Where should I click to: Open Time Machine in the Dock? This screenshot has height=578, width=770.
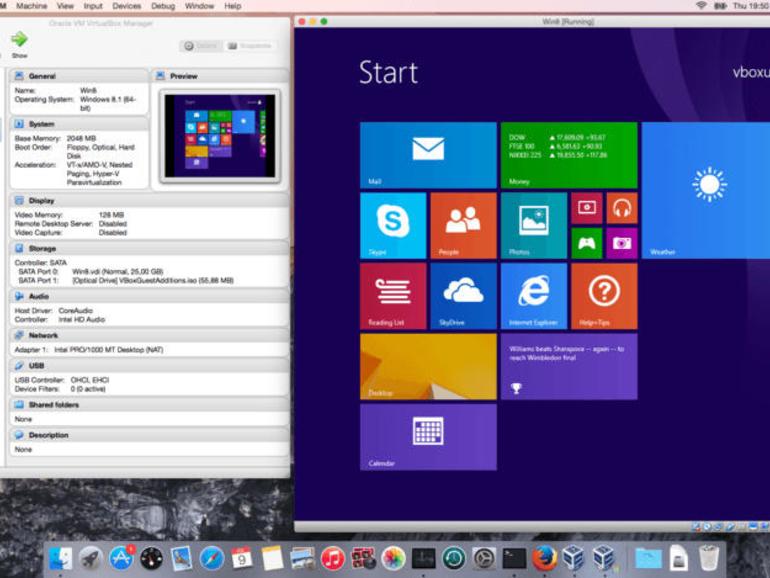coord(454,558)
